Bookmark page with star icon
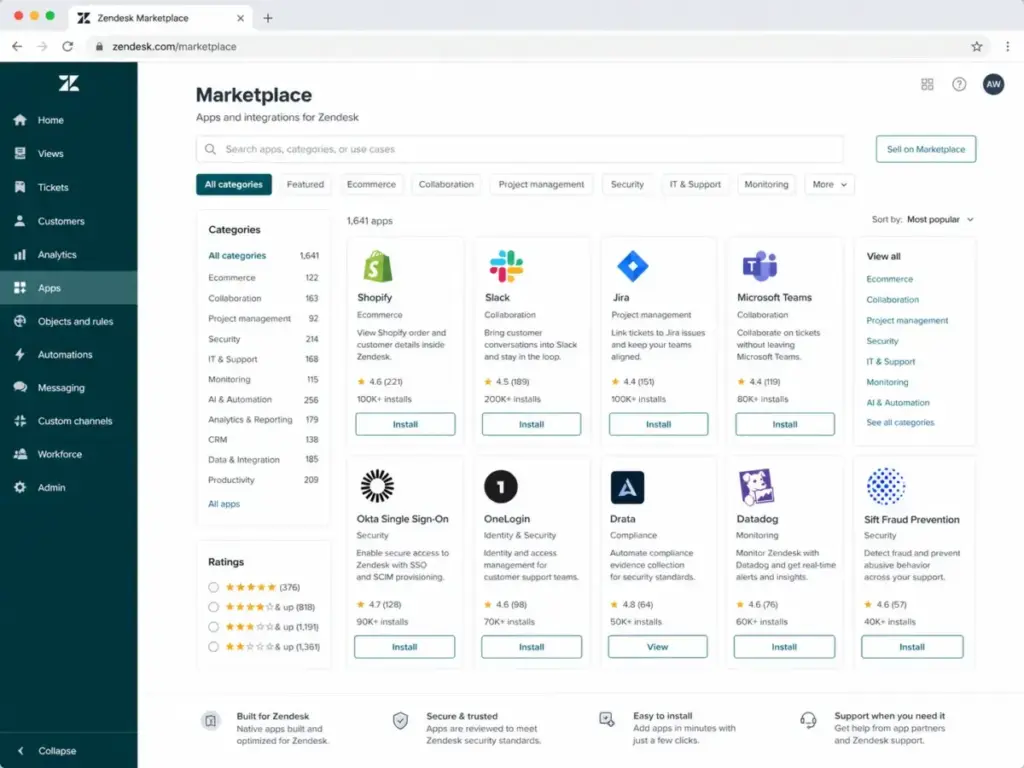The width and height of the screenshot is (1024, 768). 977,46
